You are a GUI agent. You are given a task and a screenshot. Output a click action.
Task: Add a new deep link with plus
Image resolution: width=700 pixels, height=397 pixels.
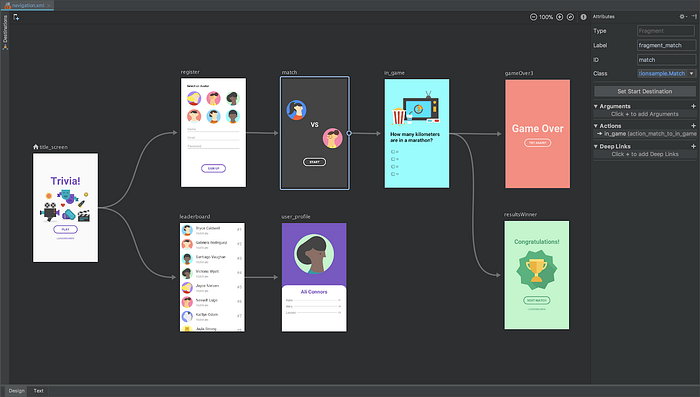coord(693,146)
